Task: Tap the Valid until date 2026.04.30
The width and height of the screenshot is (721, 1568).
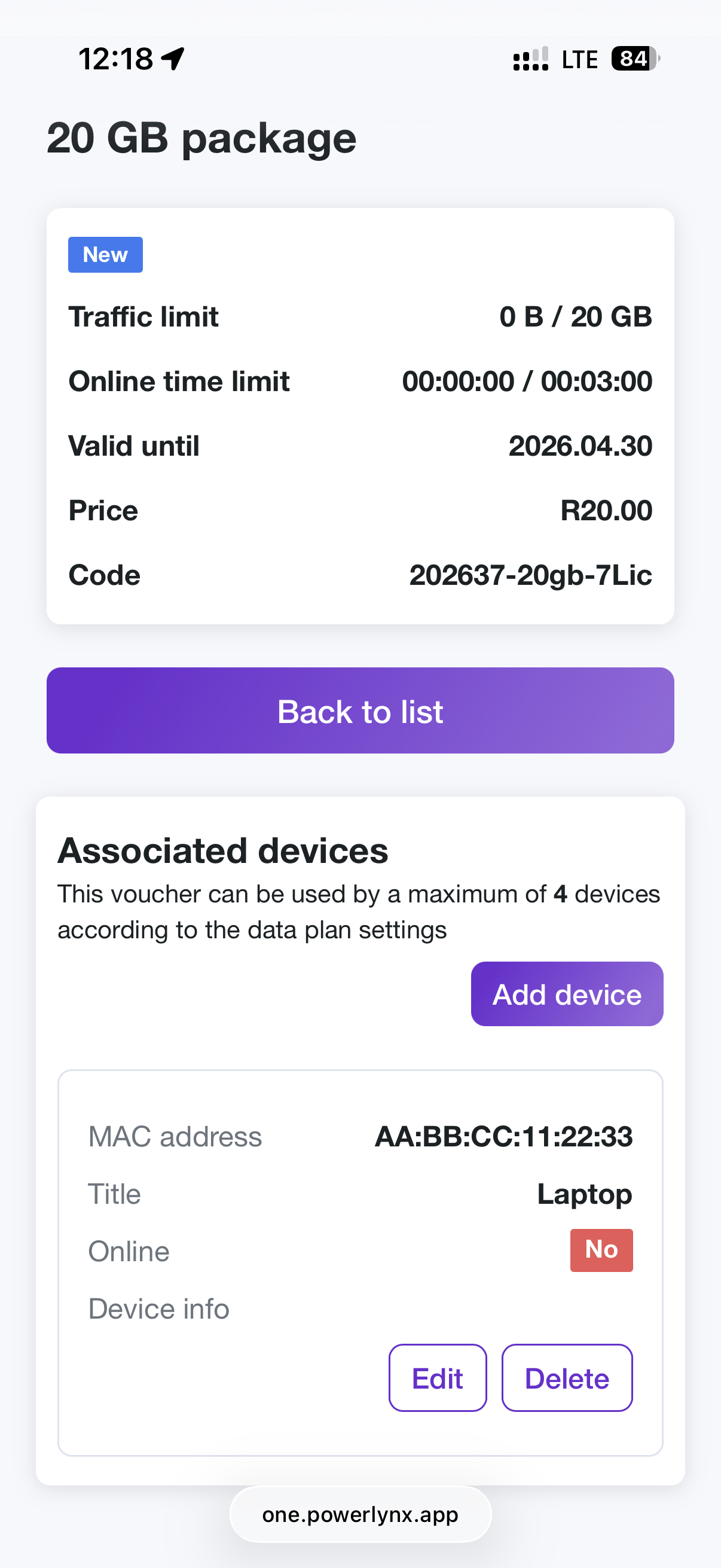Action: (x=580, y=446)
